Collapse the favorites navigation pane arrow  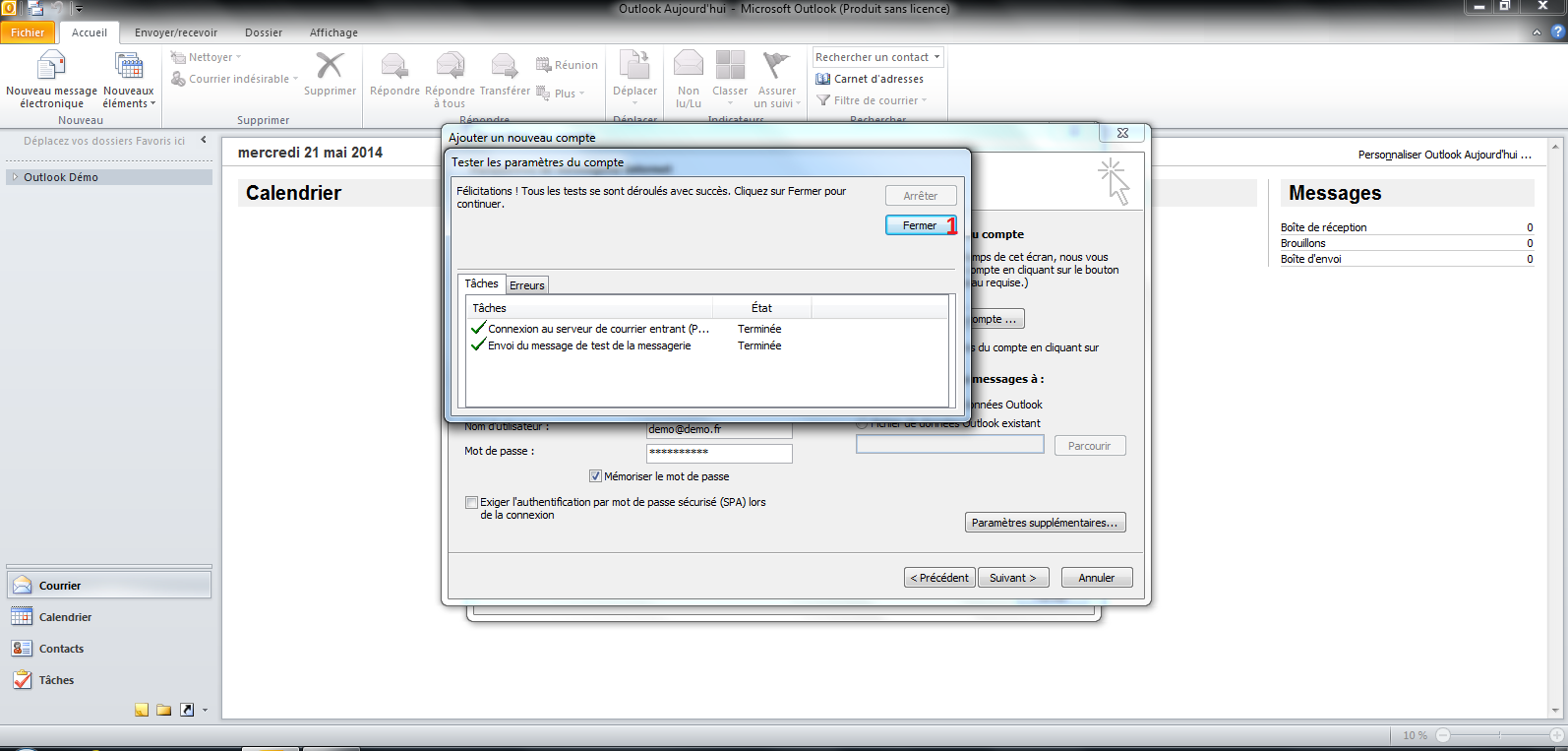pyautogui.click(x=204, y=140)
